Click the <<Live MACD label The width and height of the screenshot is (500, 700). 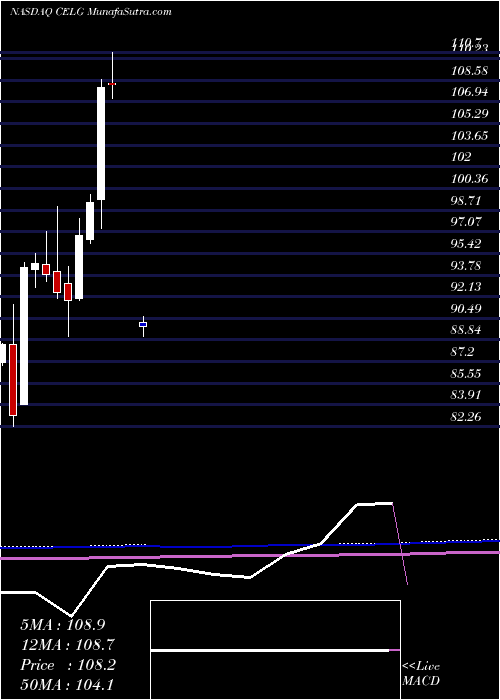[x=421, y=673]
